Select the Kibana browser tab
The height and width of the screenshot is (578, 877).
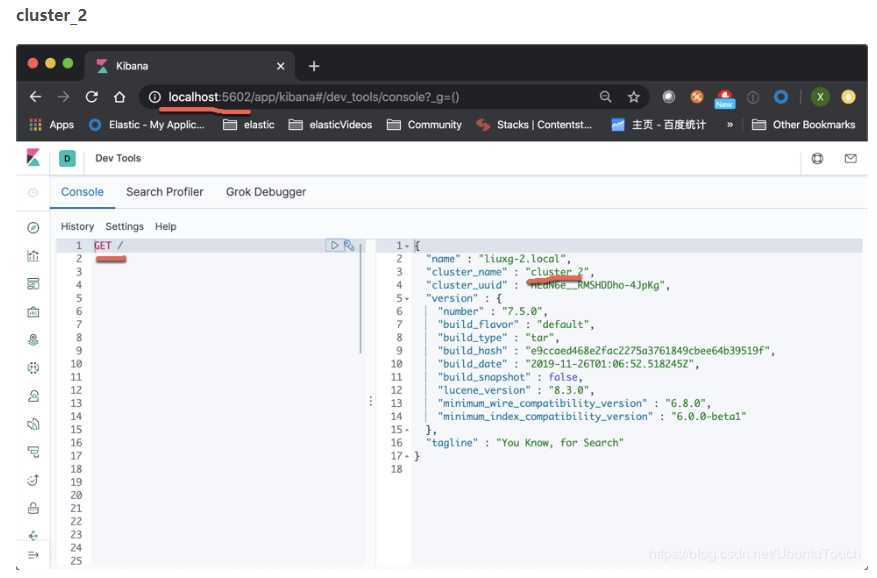(190, 66)
